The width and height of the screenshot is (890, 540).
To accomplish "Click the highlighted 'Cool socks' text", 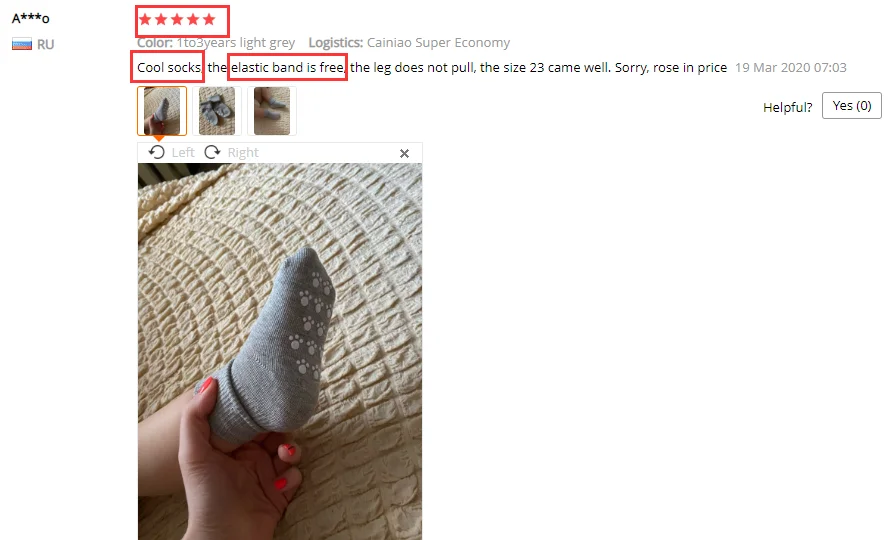I will click(x=169, y=68).
